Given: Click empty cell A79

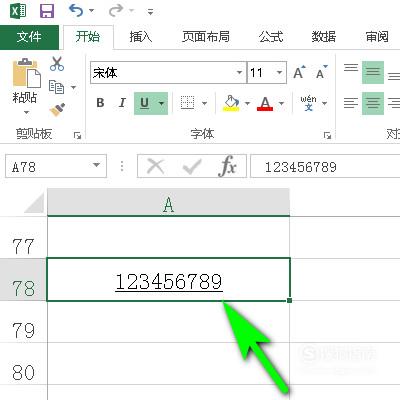Looking at the screenshot, I should coord(168,322).
